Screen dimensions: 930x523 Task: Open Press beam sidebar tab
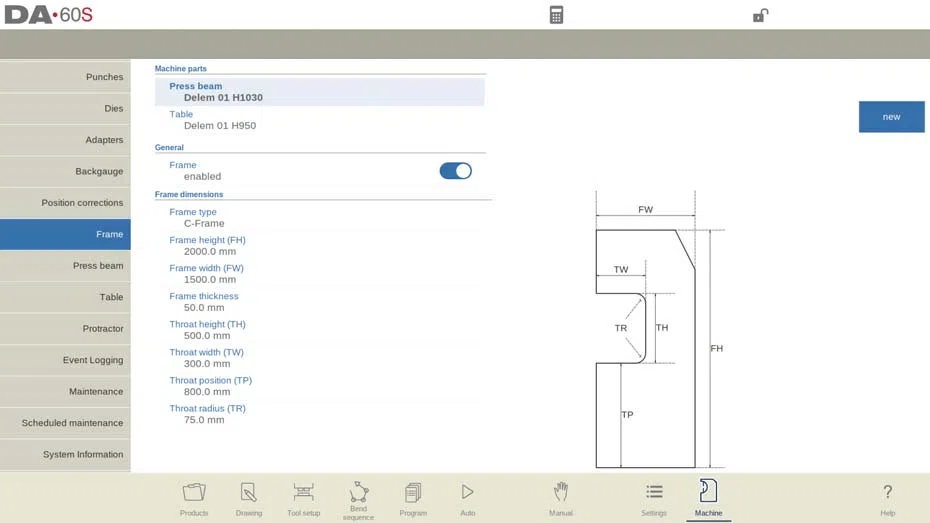coord(65,266)
